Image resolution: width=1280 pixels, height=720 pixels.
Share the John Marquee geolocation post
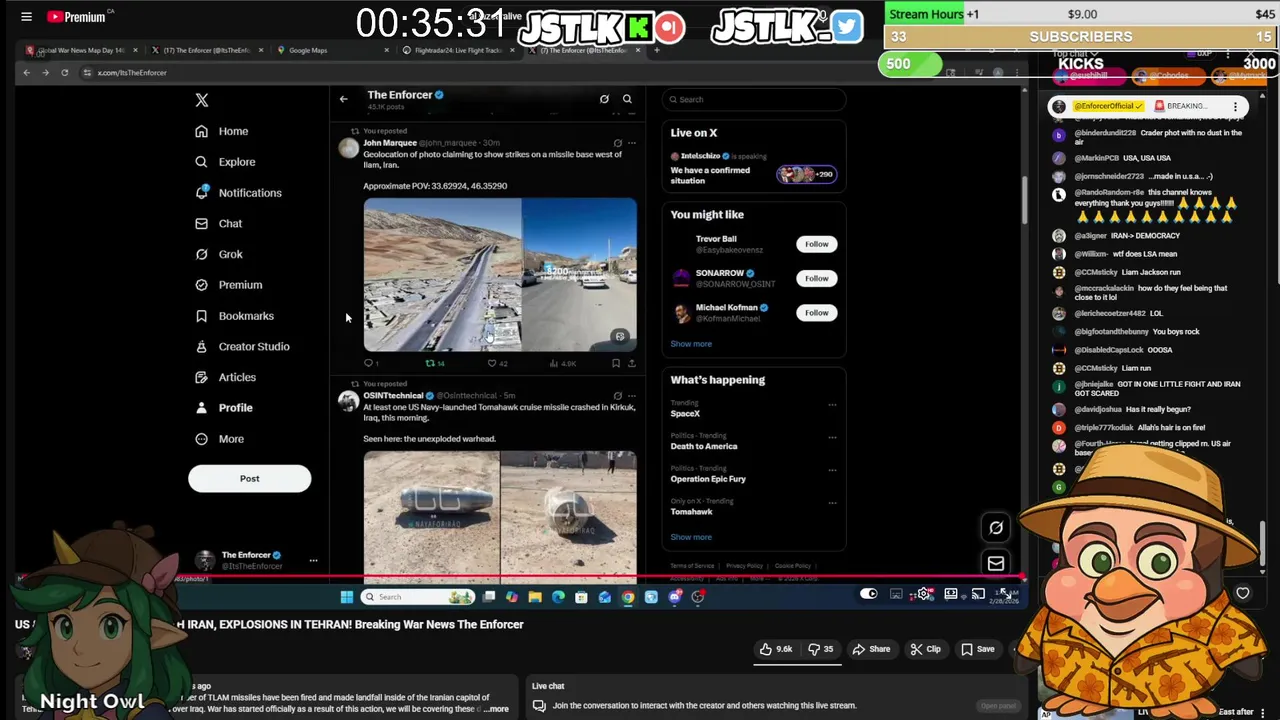pyautogui.click(x=631, y=363)
